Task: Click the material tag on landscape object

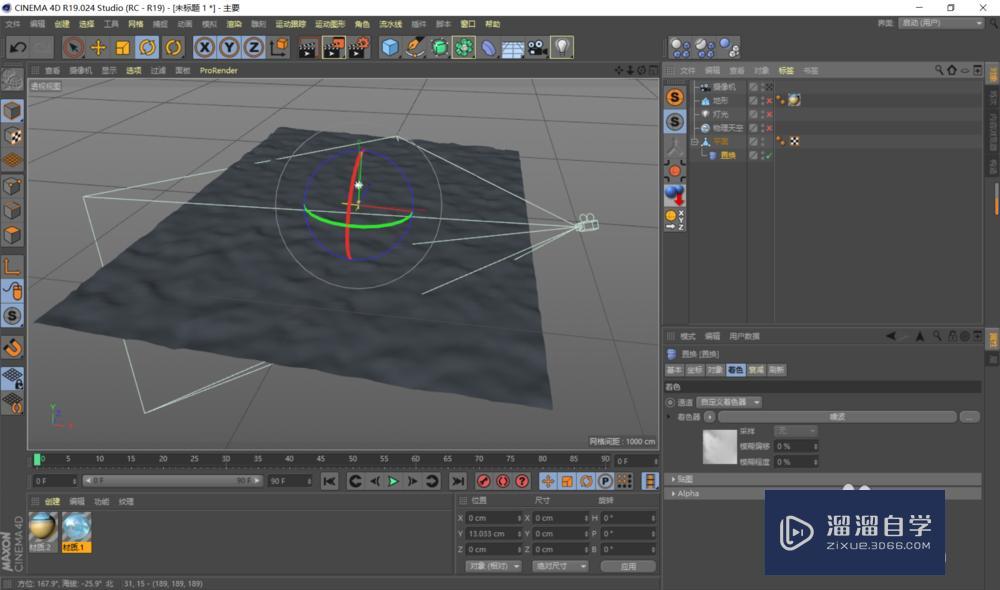Action: [794, 100]
